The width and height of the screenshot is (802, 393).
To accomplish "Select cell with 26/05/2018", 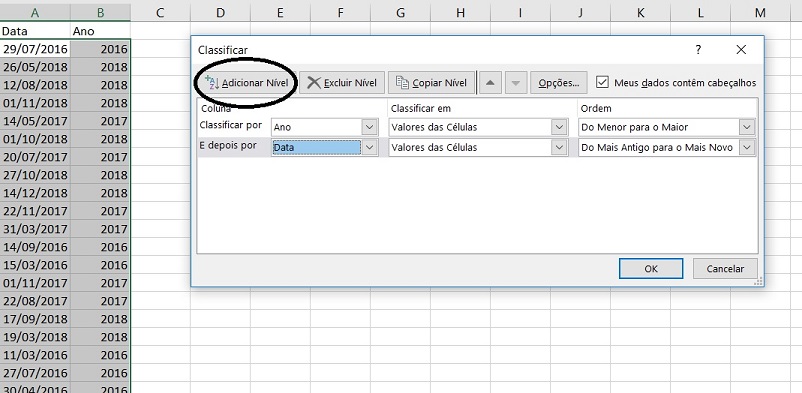I will coord(35,67).
